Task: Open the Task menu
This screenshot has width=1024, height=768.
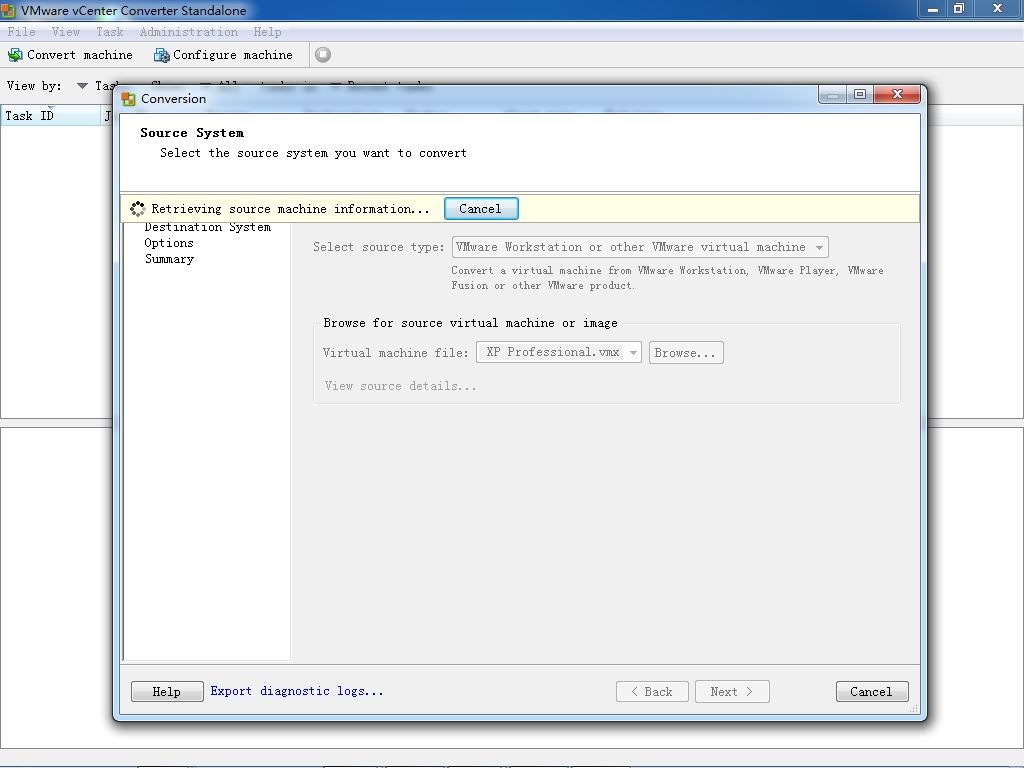Action: [110, 32]
